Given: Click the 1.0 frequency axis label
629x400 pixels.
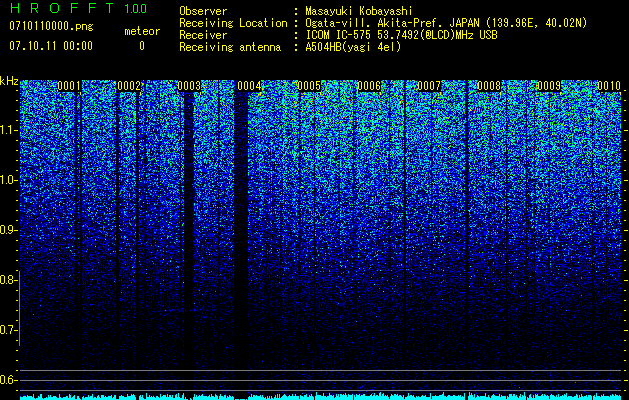Looking at the screenshot, I should point(9,180).
